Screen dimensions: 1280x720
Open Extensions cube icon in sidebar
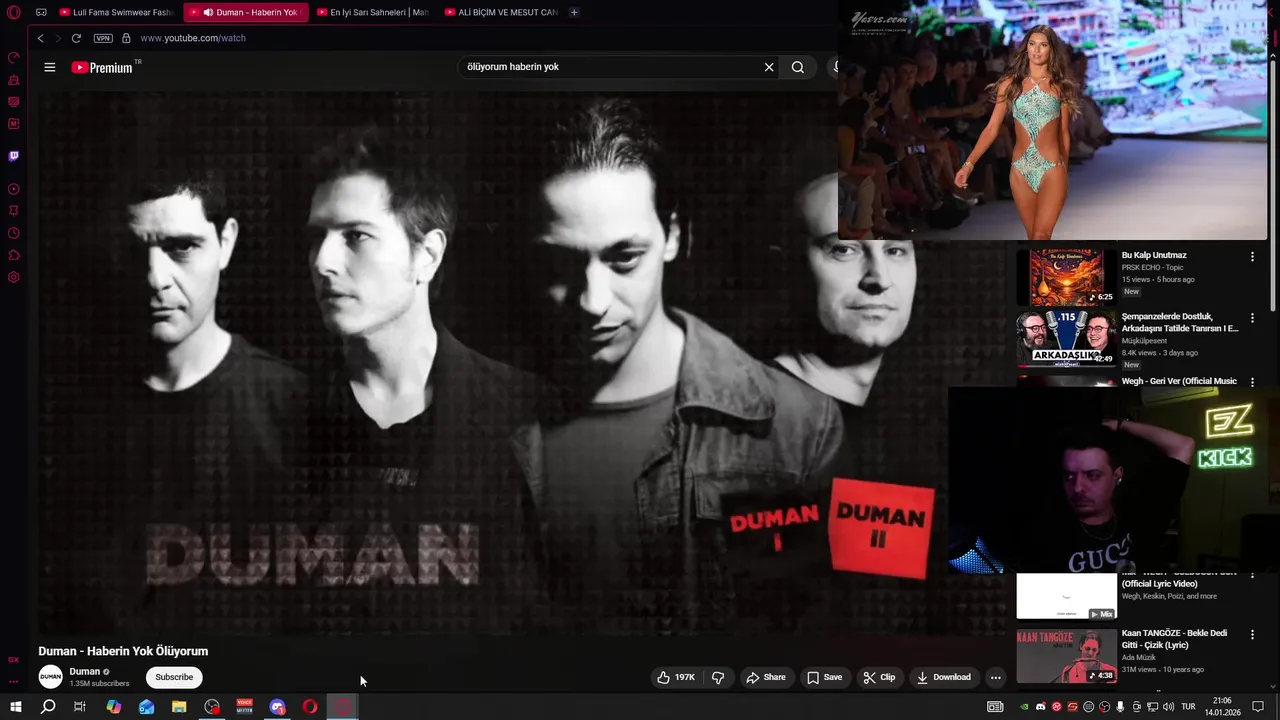(13, 255)
